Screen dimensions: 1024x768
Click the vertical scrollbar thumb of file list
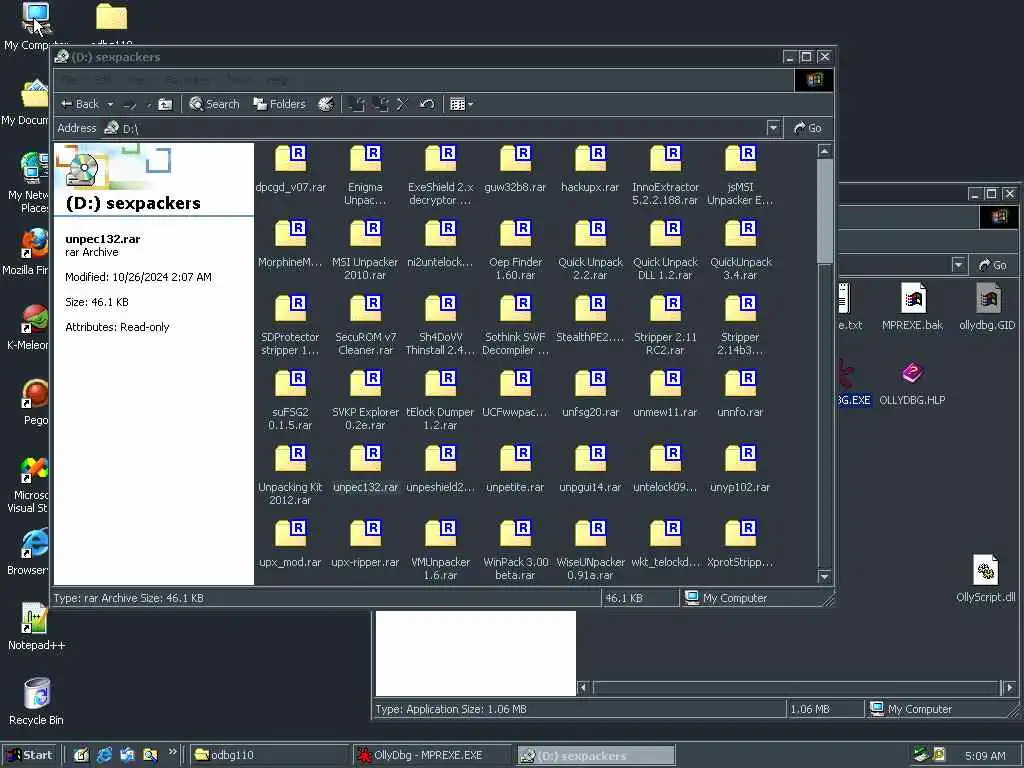(824, 211)
